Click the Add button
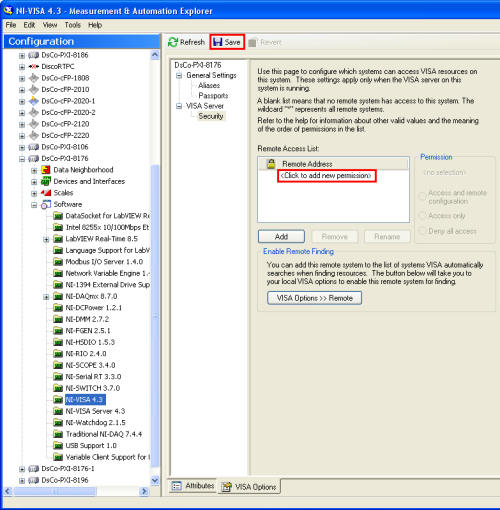Viewport: 500px width, 510px height. pos(281,237)
